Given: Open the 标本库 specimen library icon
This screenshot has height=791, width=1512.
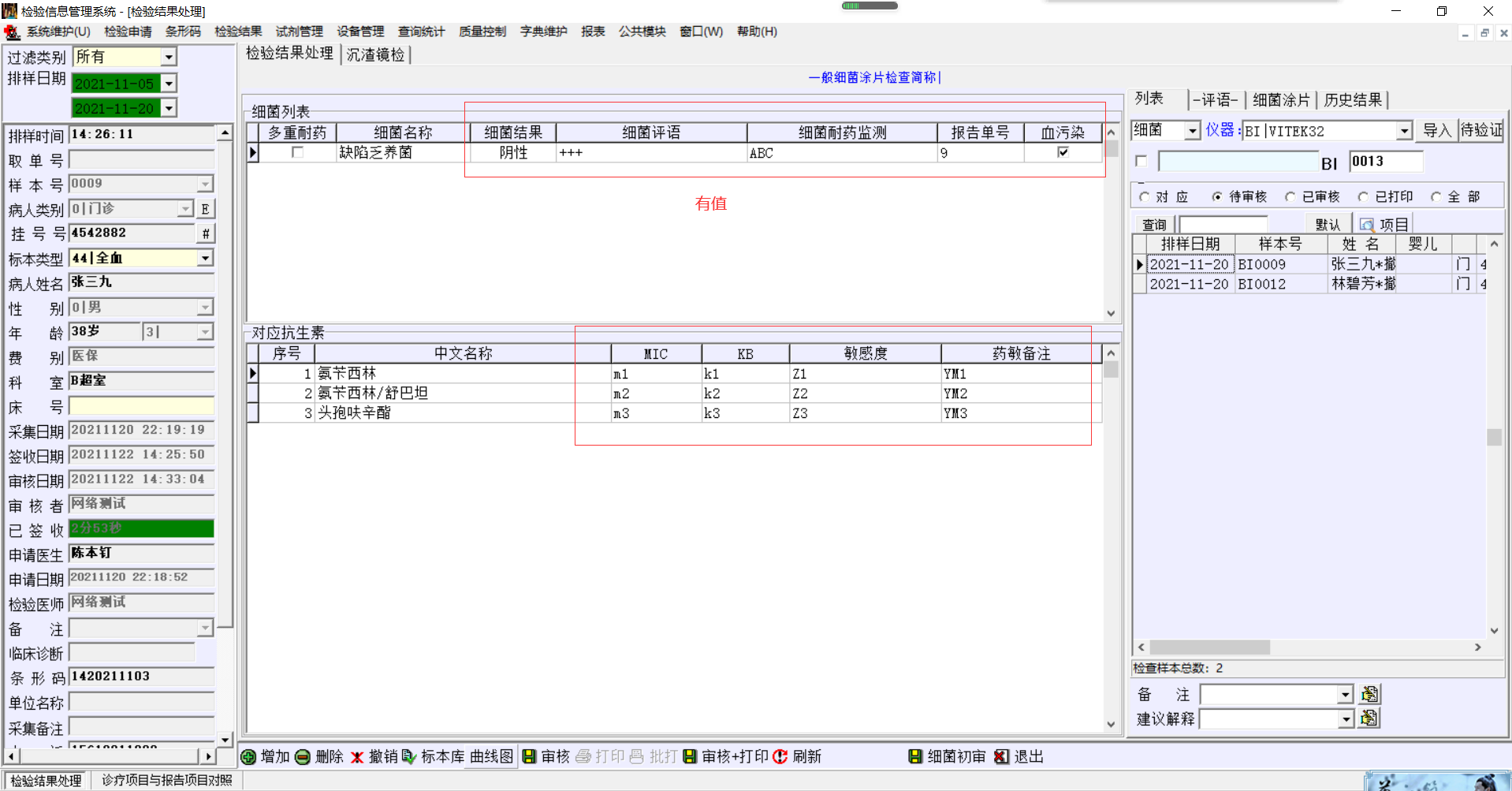Looking at the screenshot, I should (x=409, y=756).
